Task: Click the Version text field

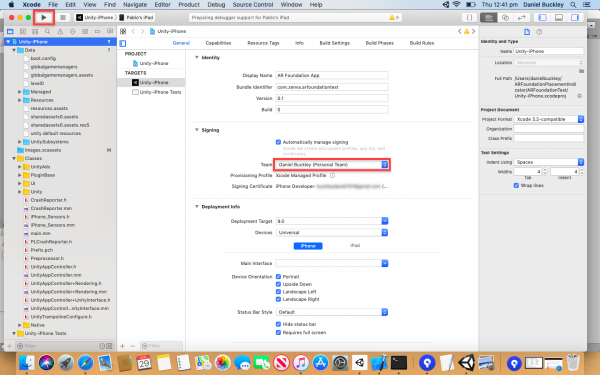Action: [332, 98]
